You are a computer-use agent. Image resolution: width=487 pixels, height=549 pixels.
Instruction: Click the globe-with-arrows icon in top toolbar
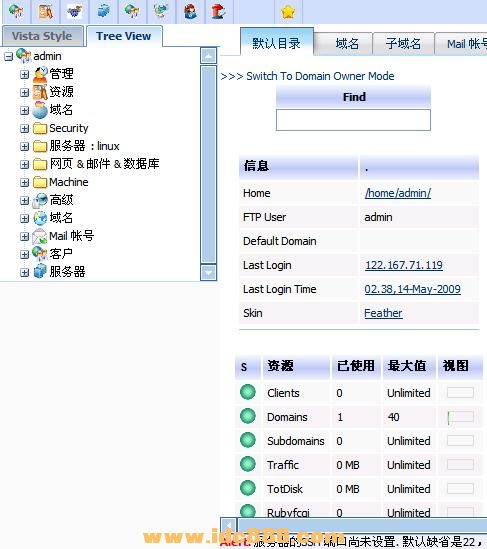161,11
